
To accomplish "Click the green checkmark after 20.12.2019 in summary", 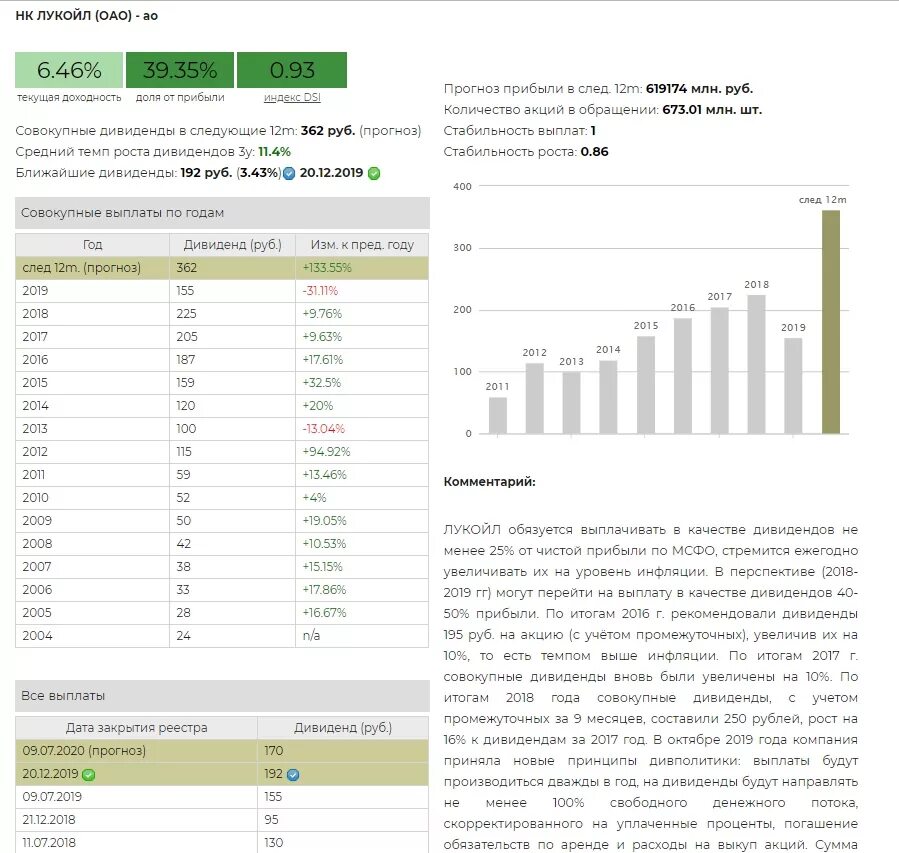I will [x=374, y=173].
